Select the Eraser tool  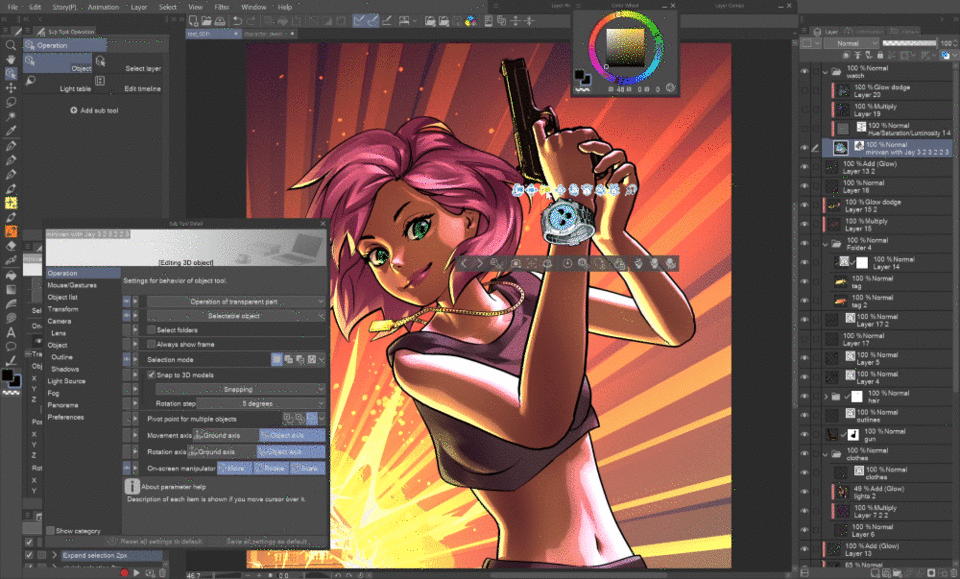(x=10, y=246)
